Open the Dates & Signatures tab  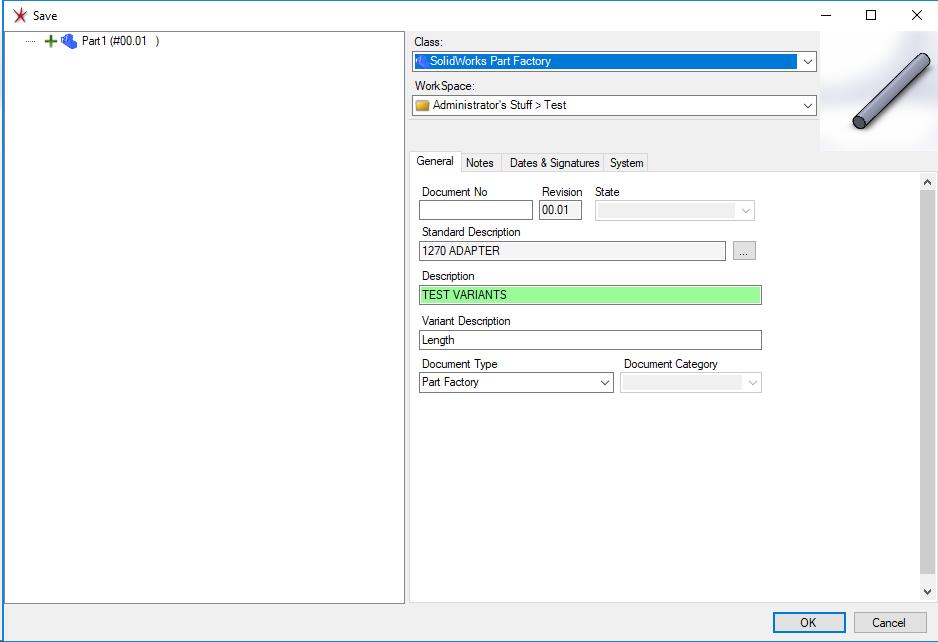(554, 163)
